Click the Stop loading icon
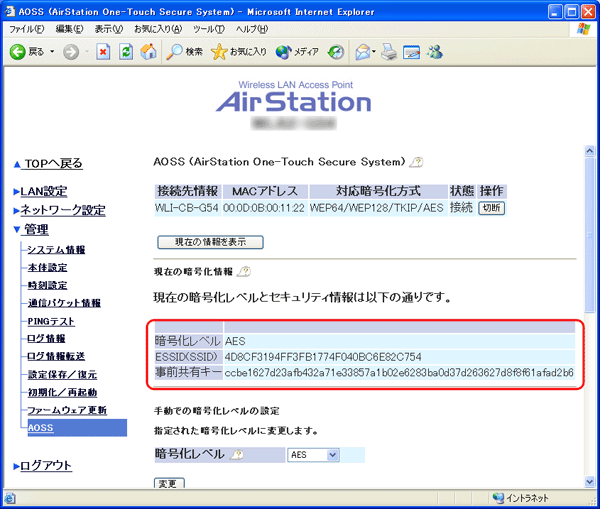This screenshot has width=600, height=509. (103, 52)
